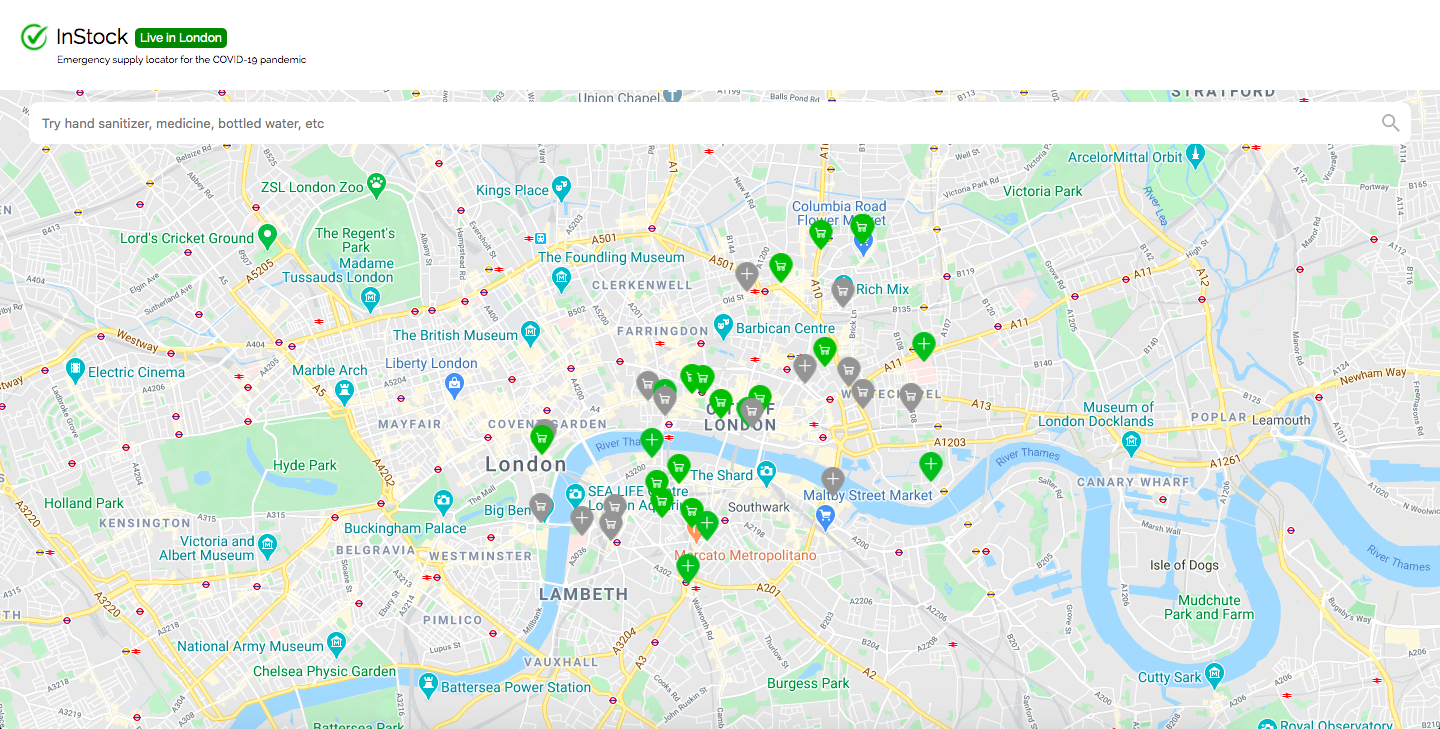Click the magnifying glass search icon

click(1390, 123)
